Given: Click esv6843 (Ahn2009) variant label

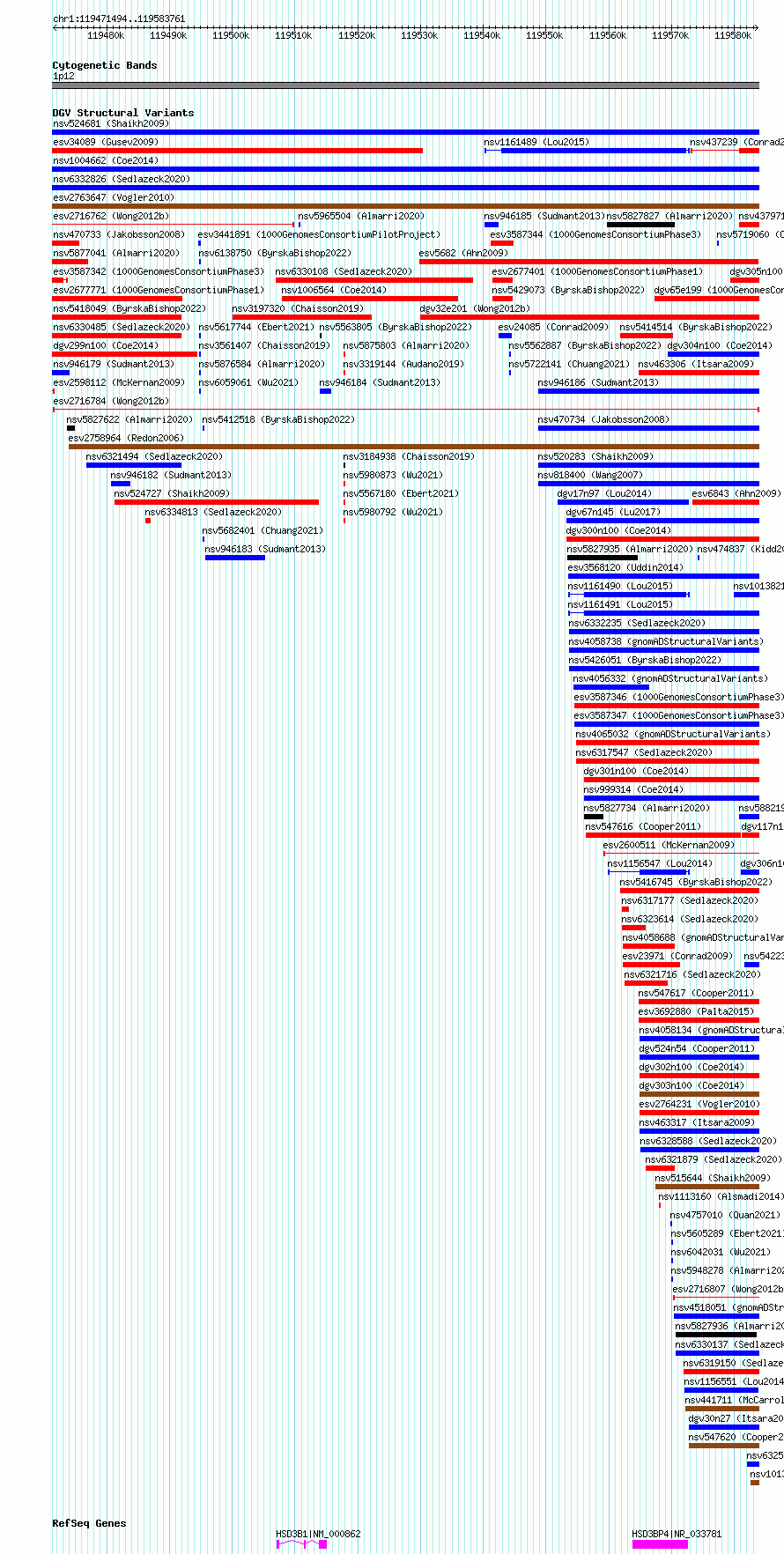Looking at the screenshot, I should pos(736,493).
